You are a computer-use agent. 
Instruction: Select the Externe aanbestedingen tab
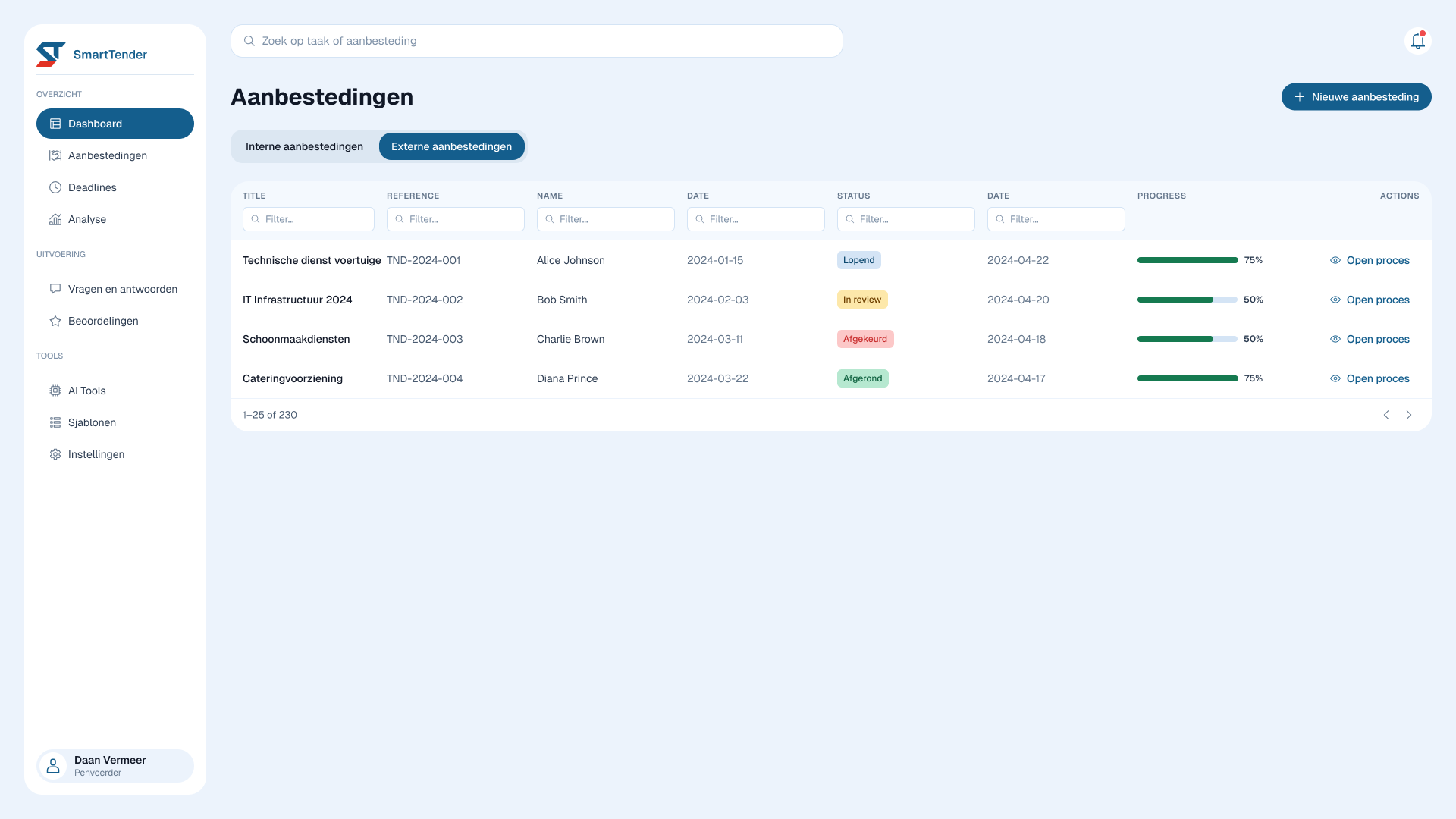click(451, 146)
